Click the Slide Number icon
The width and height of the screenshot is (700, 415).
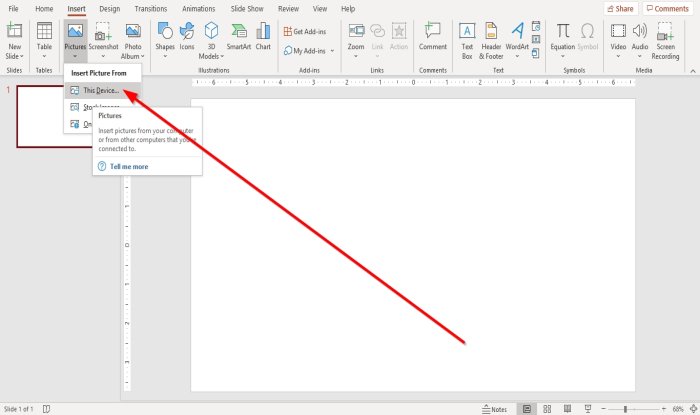[x=536, y=40]
